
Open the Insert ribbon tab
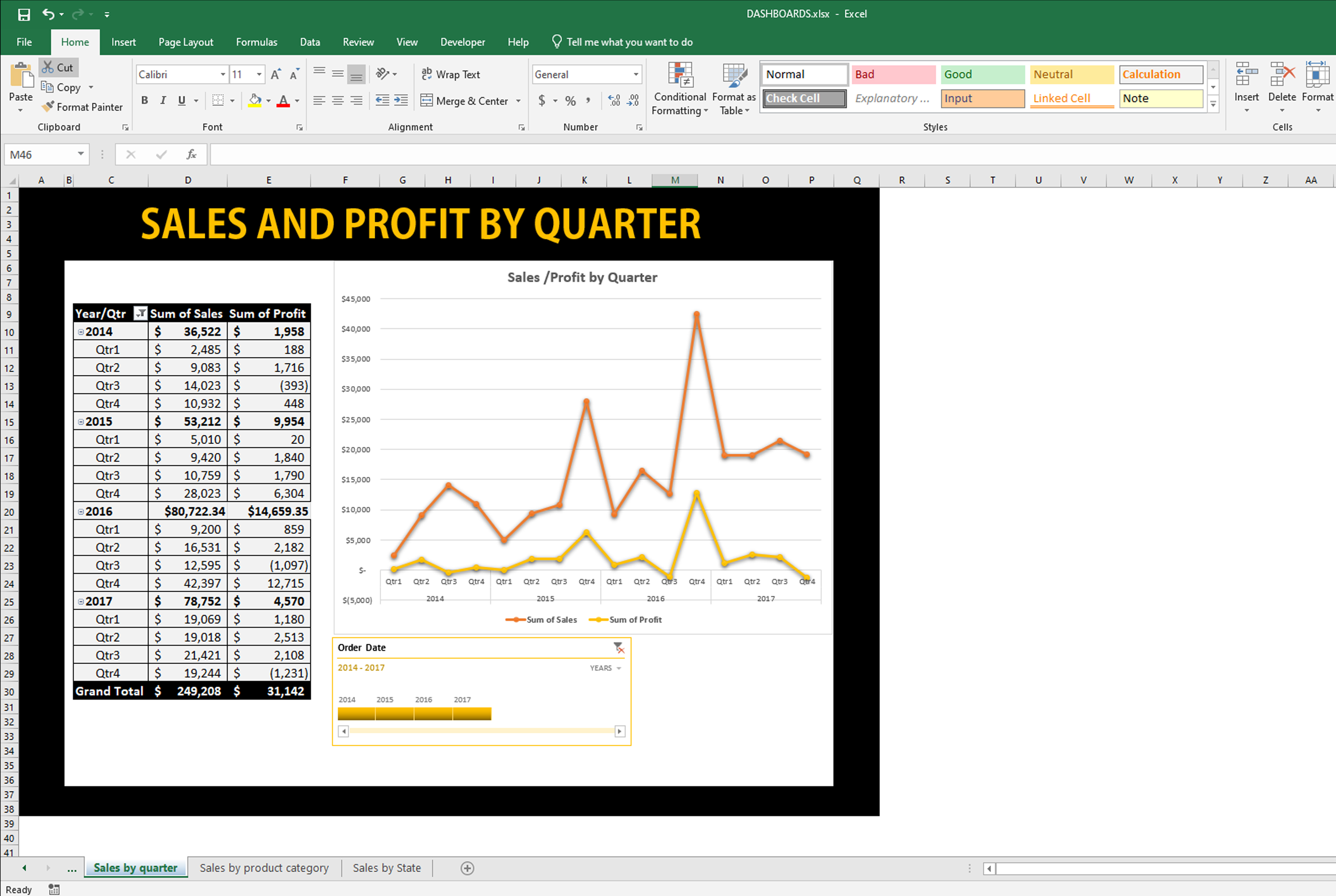(x=123, y=42)
